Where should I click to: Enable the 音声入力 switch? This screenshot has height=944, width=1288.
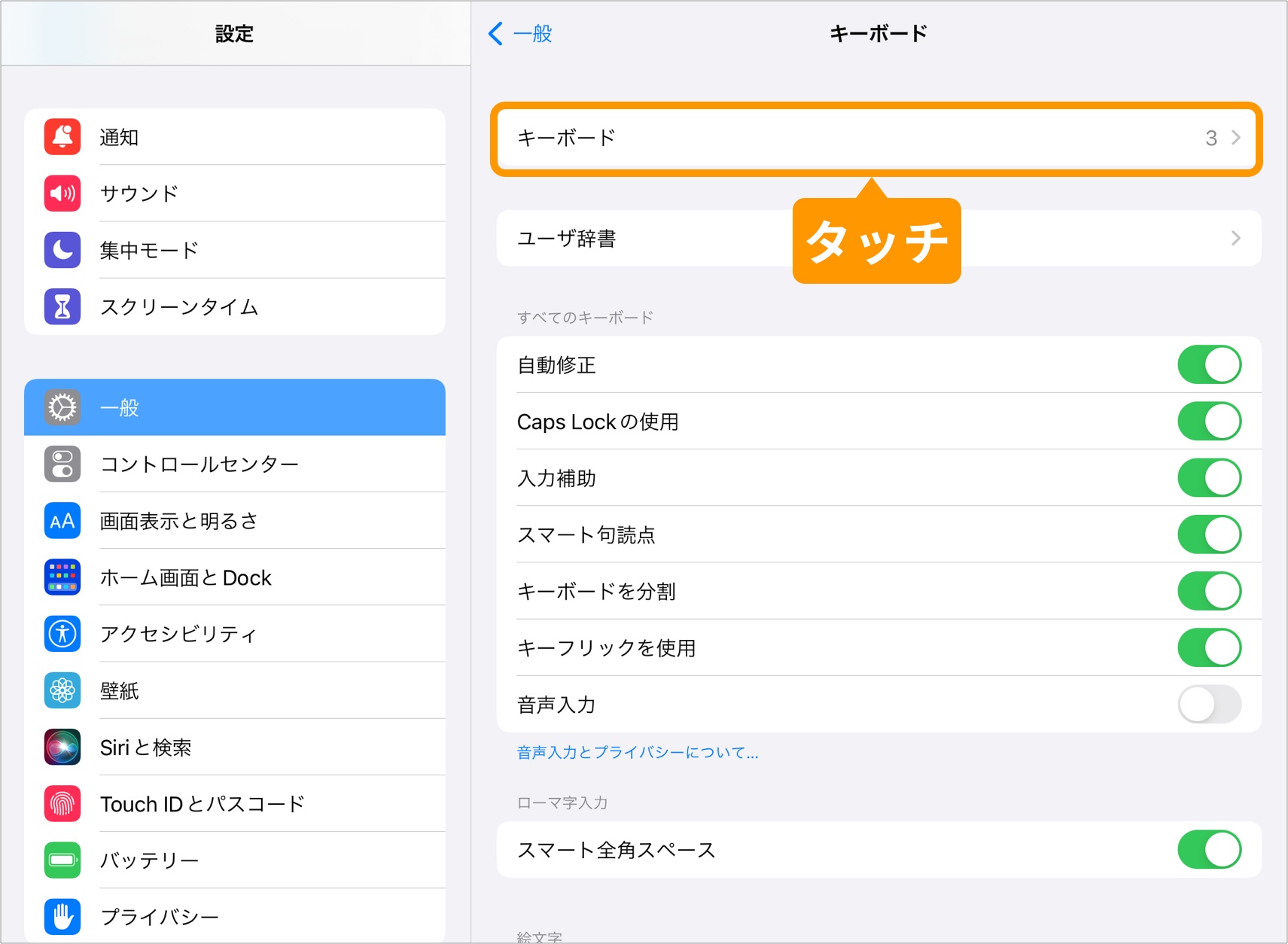pos(1208,704)
